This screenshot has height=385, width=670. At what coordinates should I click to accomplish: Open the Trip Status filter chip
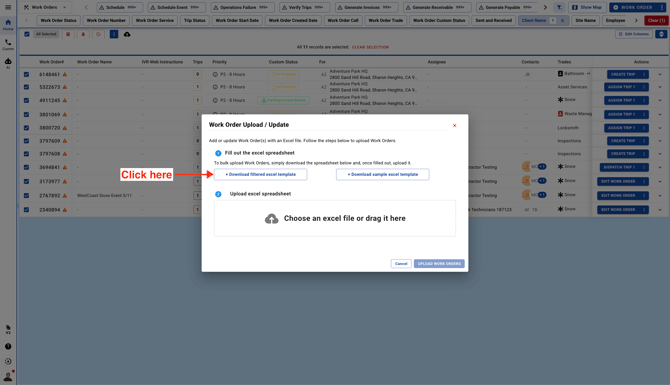pyautogui.click(x=195, y=21)
